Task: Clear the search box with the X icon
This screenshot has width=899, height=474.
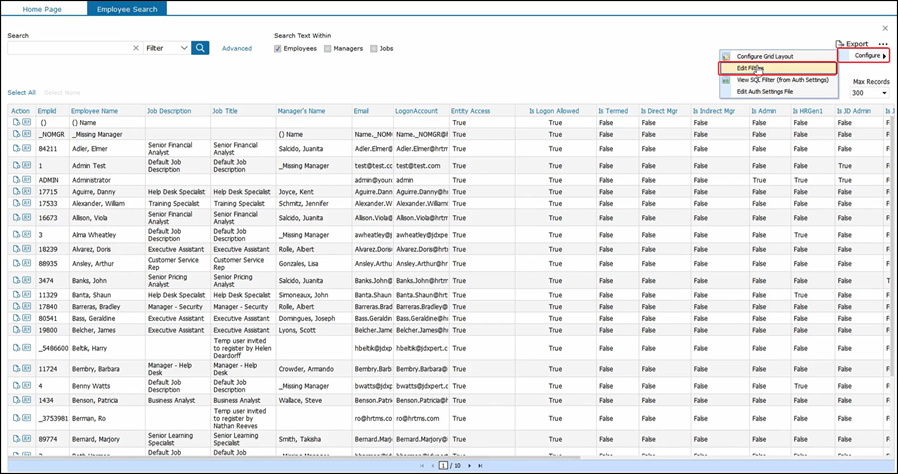Action: (x=136, y=48)
